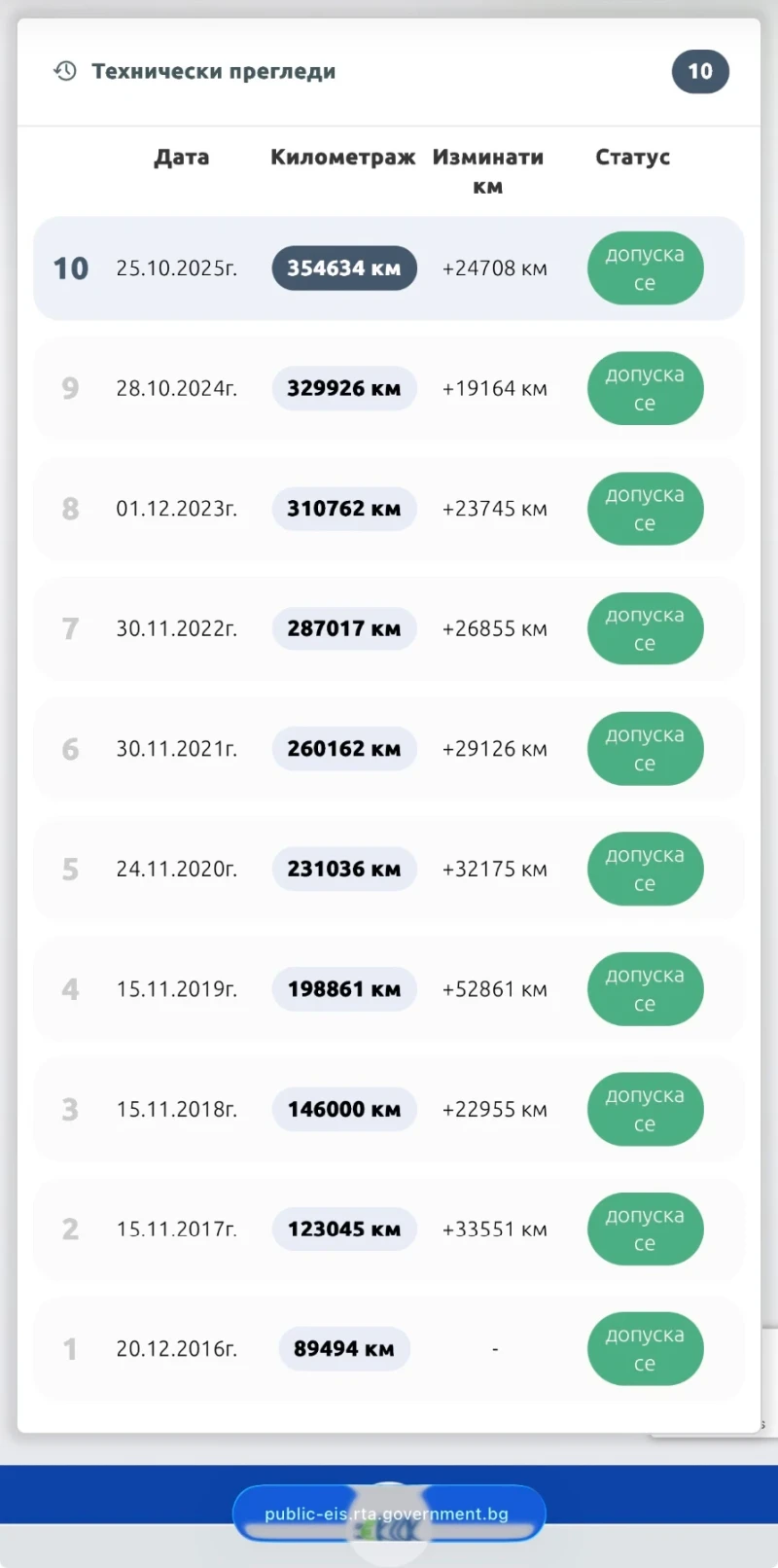Click the допуска се badge in row 10
The height and width of the screenshot is (1568, 778).
click(x=645, y=268)
